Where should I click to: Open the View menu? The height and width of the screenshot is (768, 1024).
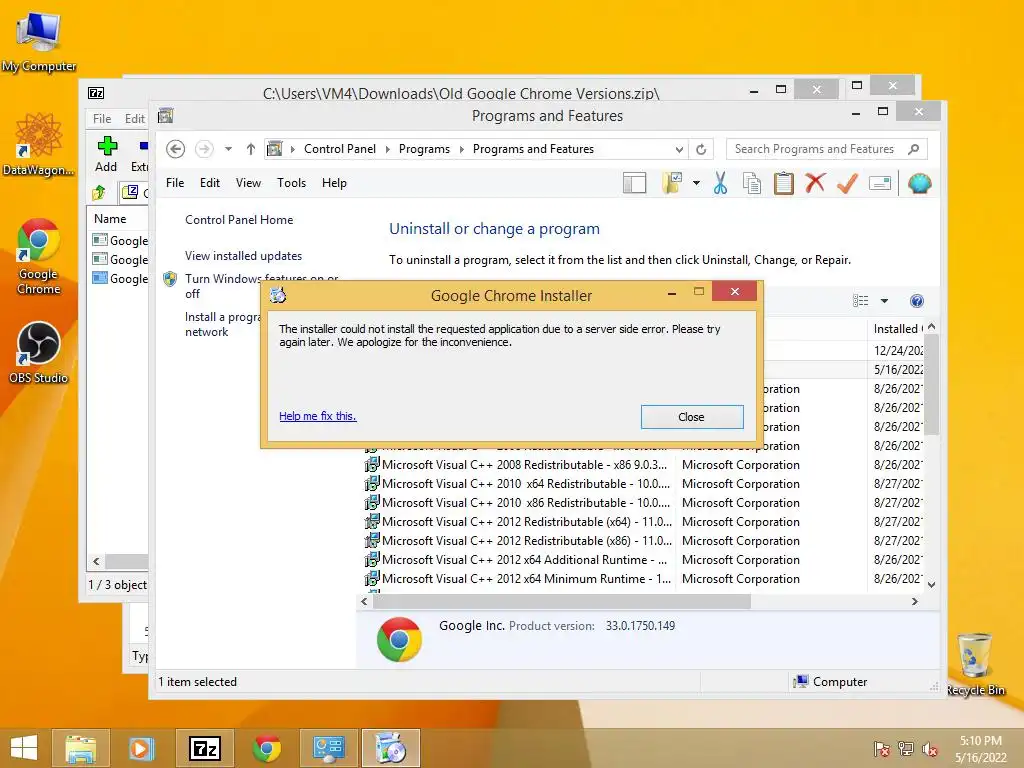(248, 183)
